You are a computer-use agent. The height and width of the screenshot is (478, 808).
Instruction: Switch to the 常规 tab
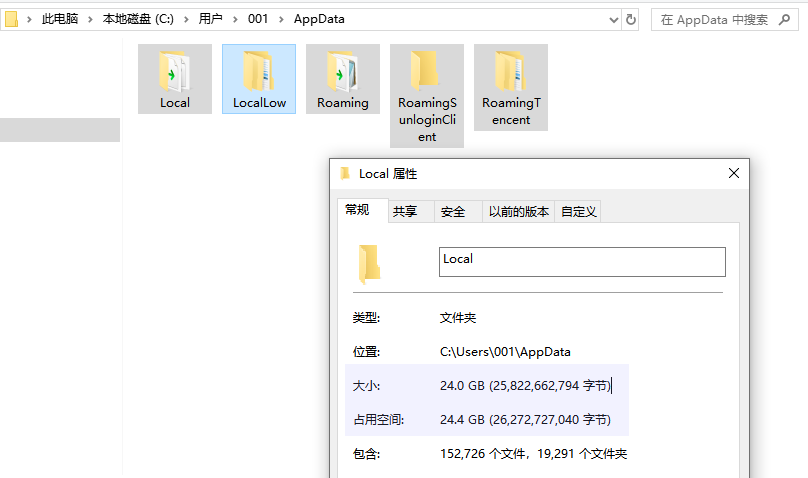point(362,210)
